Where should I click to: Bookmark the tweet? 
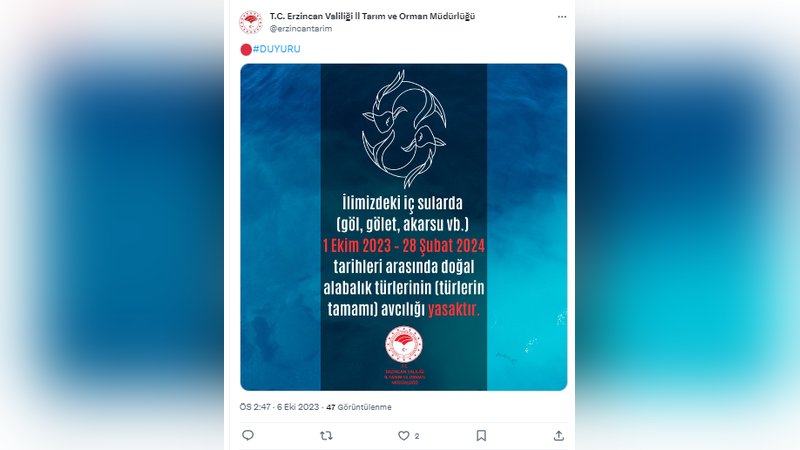[x=481, y=436]
